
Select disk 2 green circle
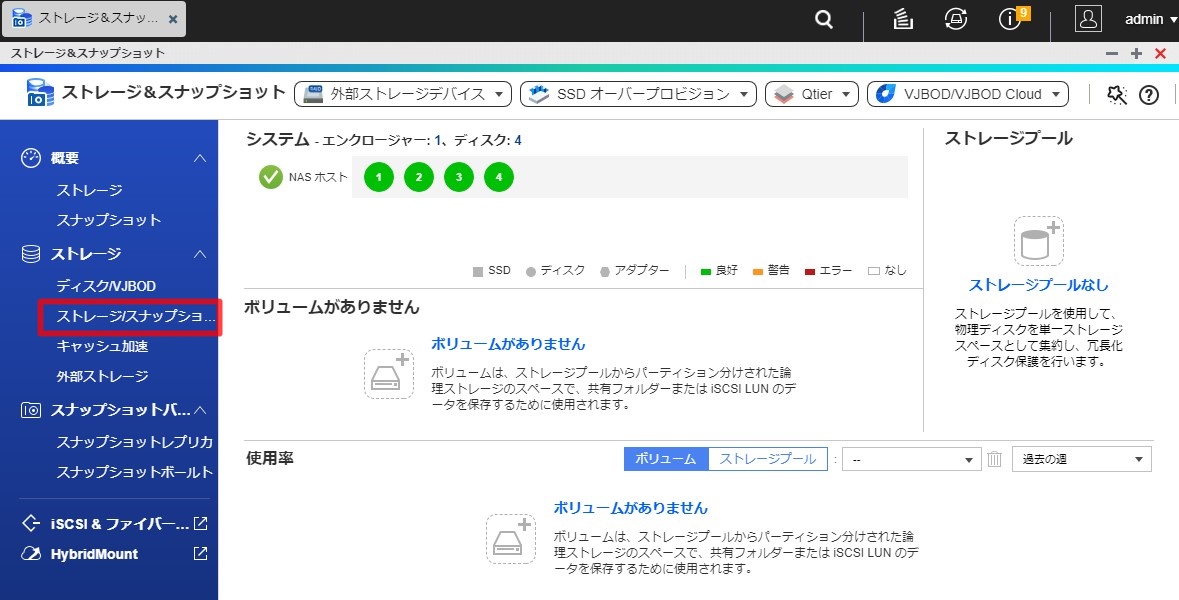tap(419, 177)
